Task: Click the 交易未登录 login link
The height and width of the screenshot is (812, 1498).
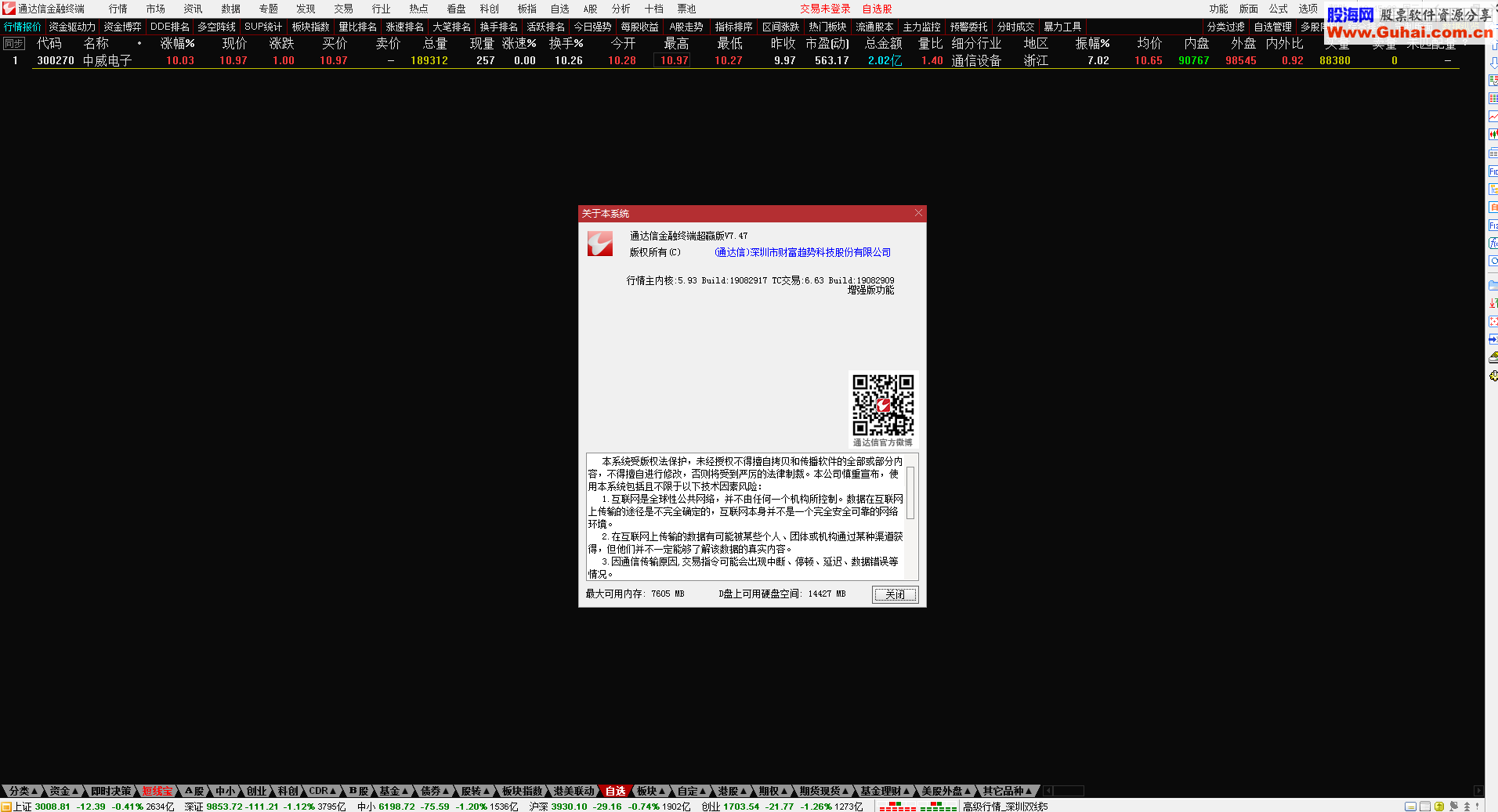Action: [x=825, y=9]
